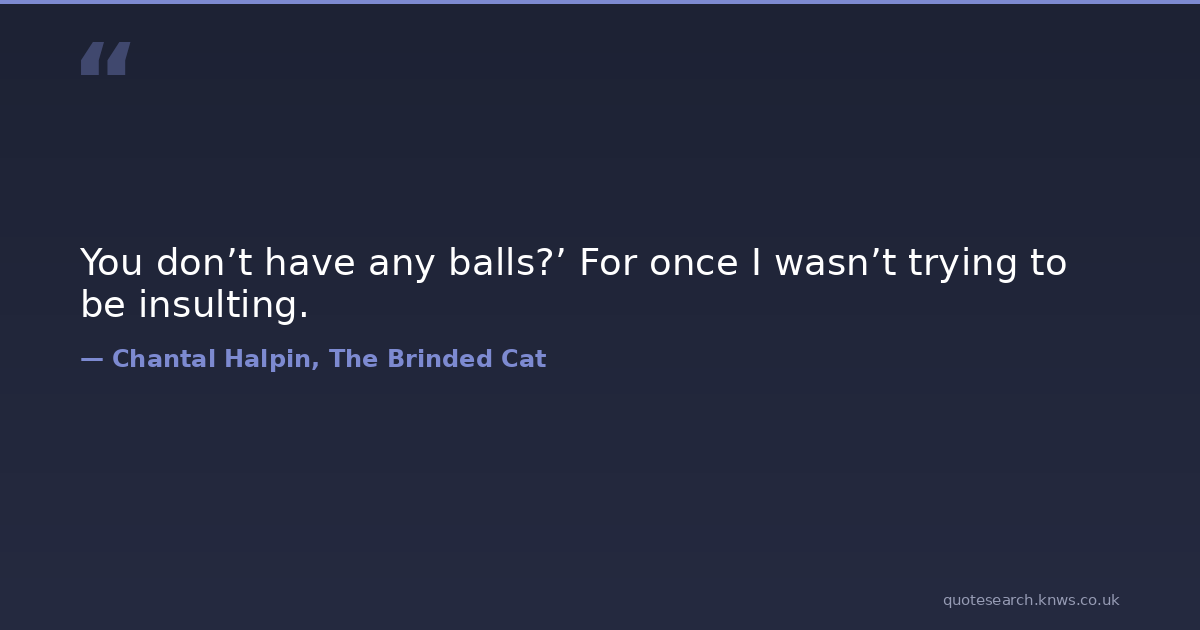Click the word "insulting" in the quote
This screenshot has width=1200, height=630.
tap(223, 305)
